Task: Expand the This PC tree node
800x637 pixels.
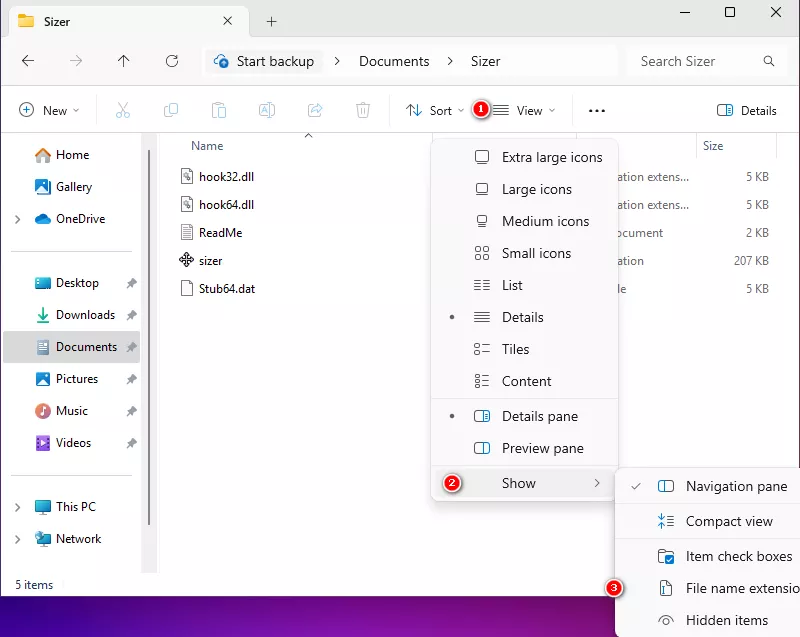Action: [18, 507]
